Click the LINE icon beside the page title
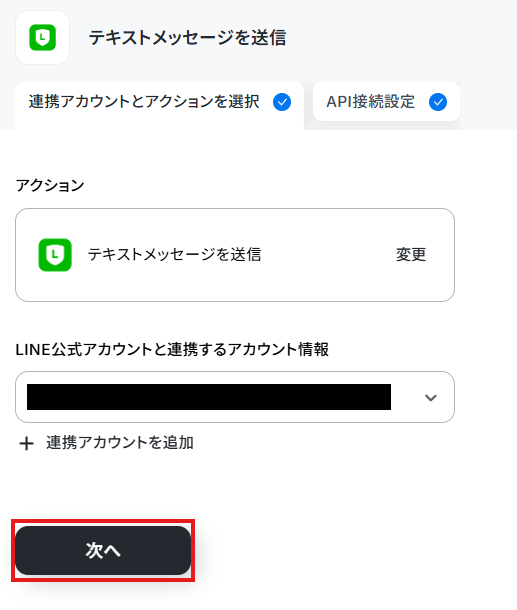The image size is (517, 610). pyautogui.click(x=42, y=38)
